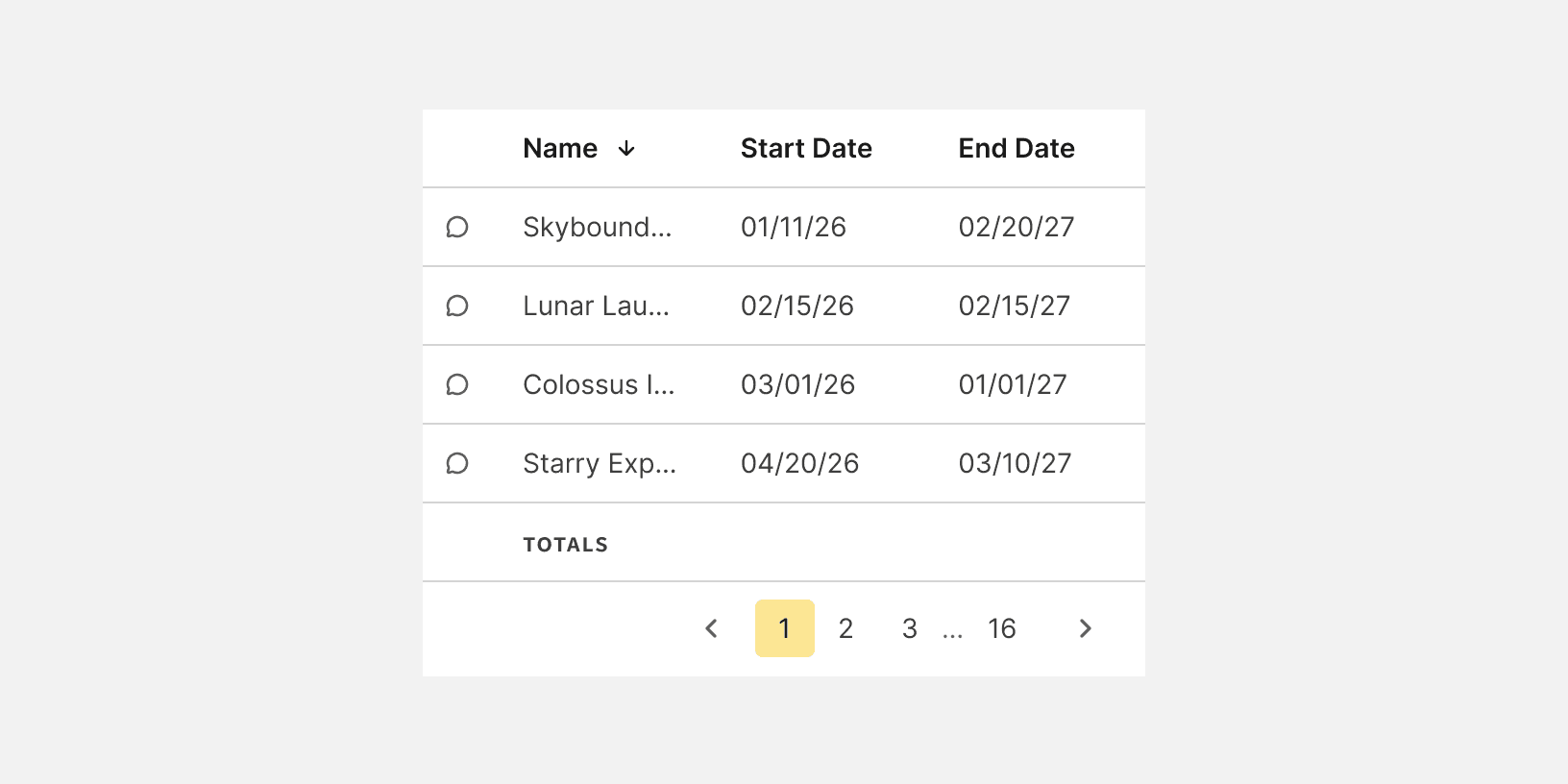Select the Lunar Lau... name cell
The image size is (1568, 784).
click(597, 306)
